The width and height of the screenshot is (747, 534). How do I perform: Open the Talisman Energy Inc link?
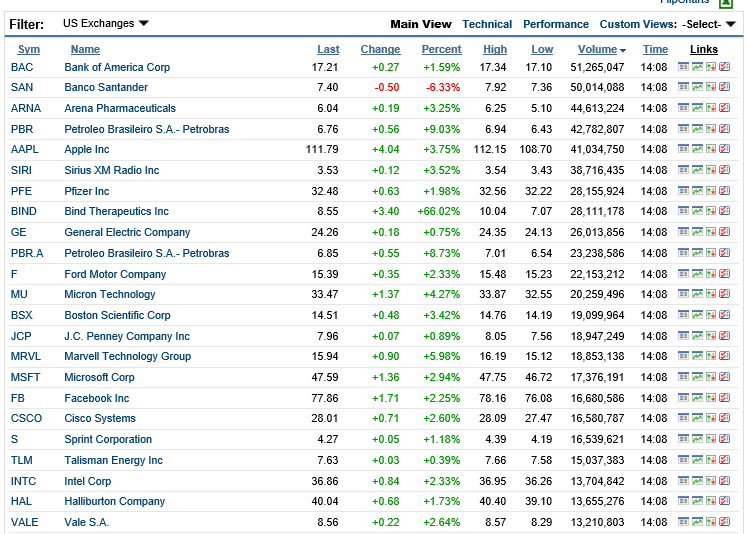(113, 460)
